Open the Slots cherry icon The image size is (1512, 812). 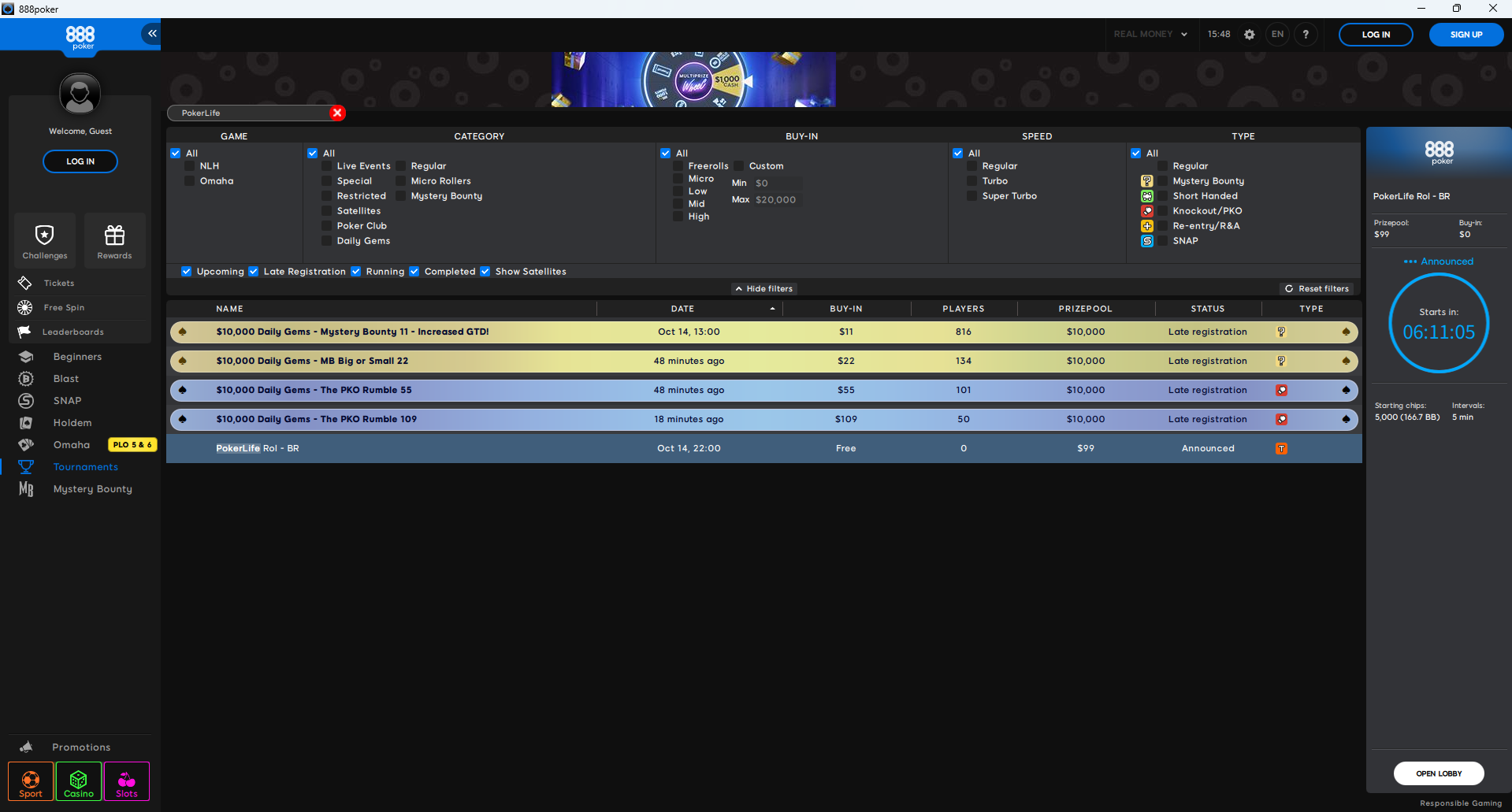tap(127, 781)
